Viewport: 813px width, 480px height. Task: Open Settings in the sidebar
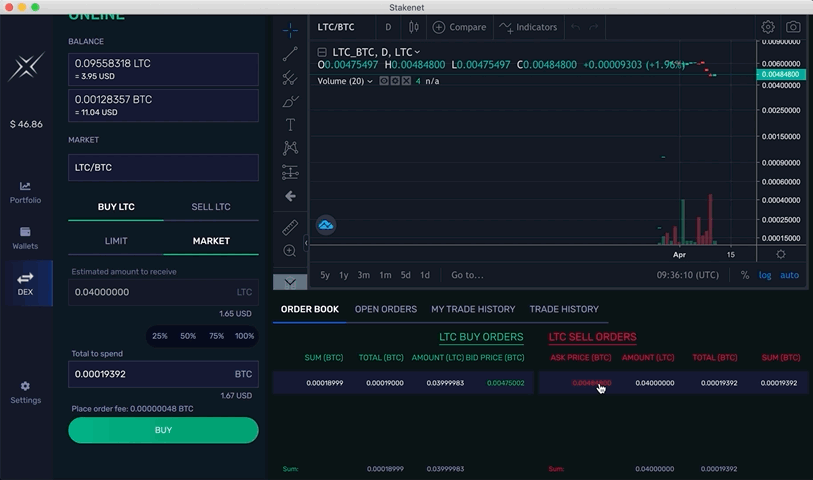(25, 393)
